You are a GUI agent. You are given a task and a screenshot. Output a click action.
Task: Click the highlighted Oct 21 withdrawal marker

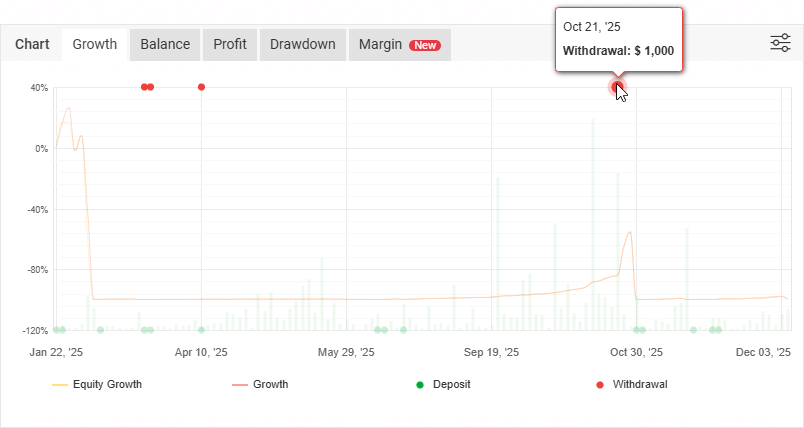(x=616, y=87)
